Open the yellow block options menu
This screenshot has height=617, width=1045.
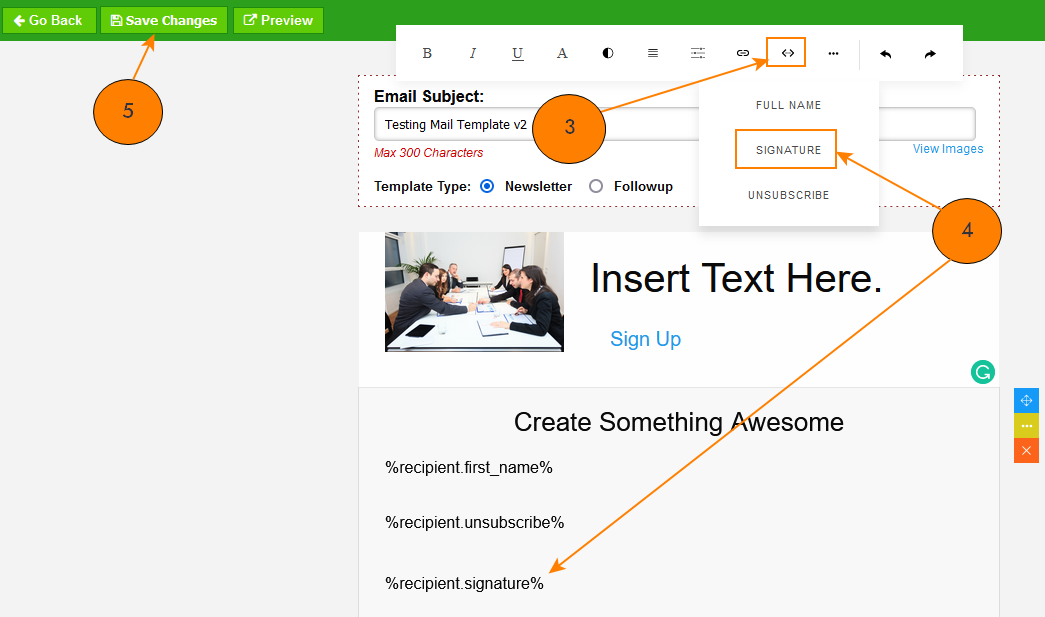click(x=1026, y=426)
